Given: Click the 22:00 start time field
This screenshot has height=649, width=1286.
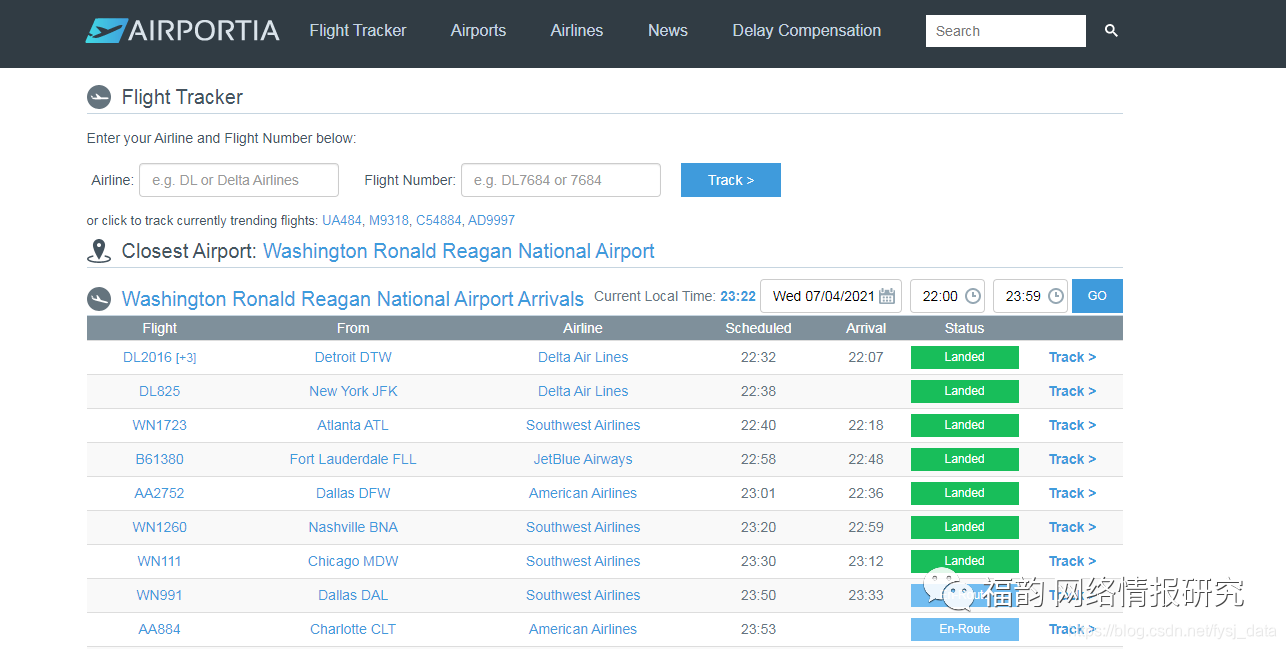Looking at the screenshot, I should (947, 296).
